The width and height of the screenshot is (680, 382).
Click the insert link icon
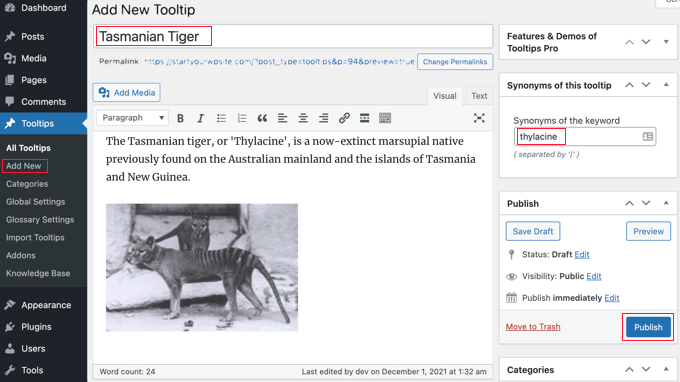click(344, 118)
